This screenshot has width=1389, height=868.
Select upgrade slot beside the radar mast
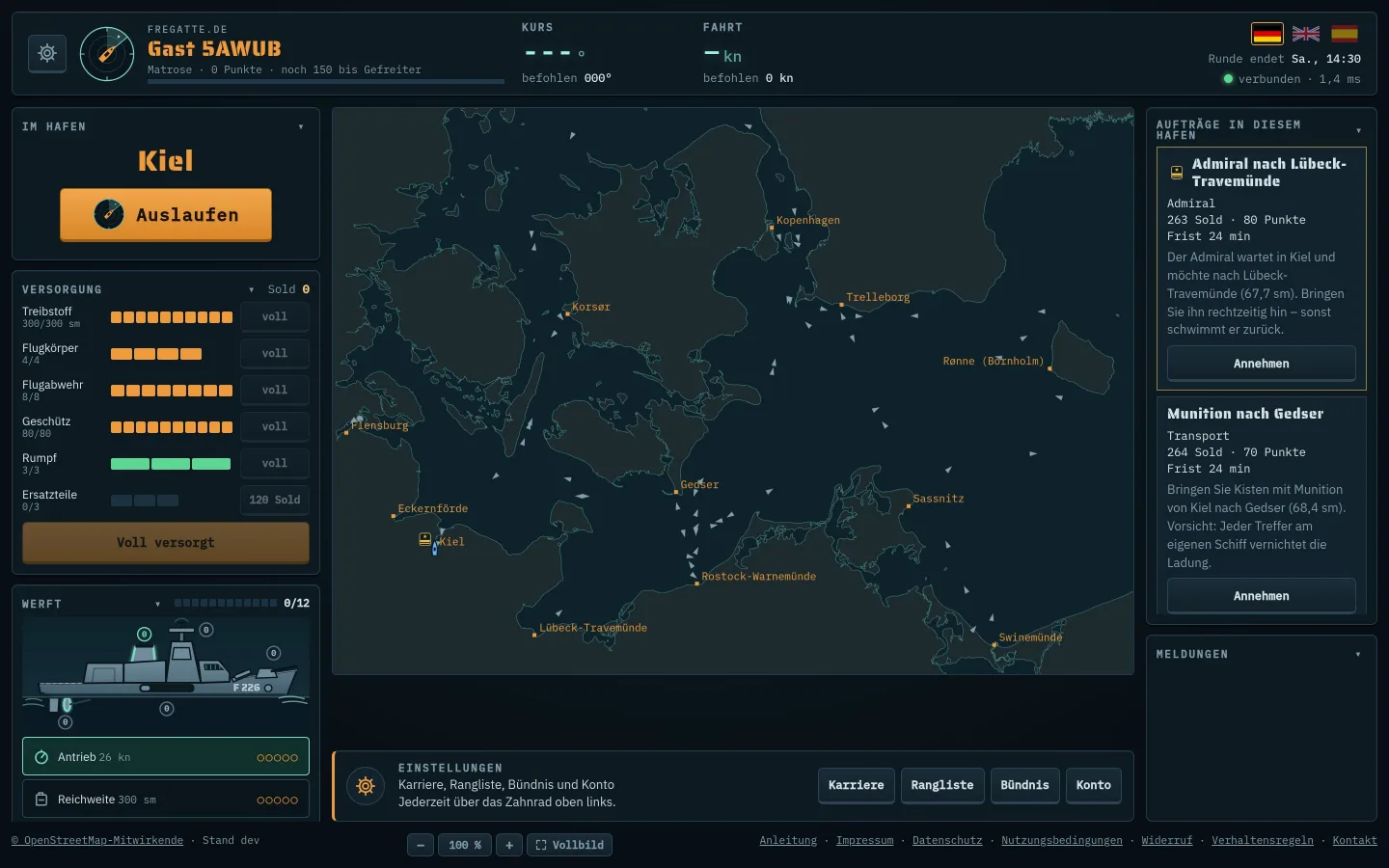coord(205,630)
